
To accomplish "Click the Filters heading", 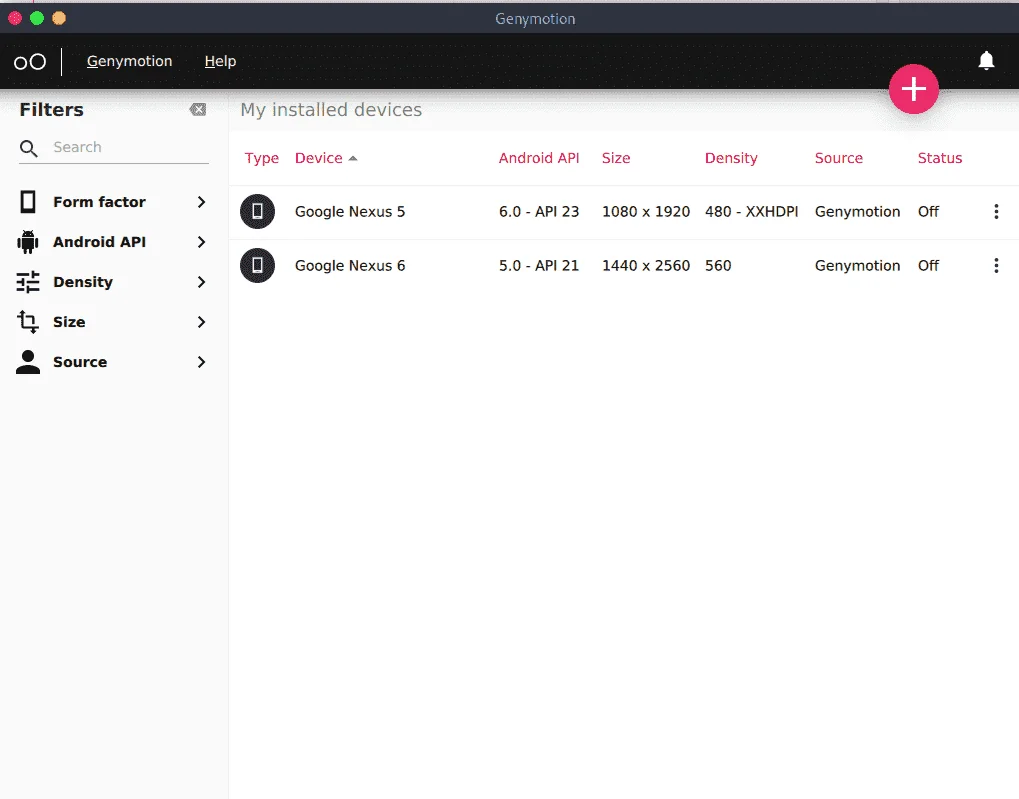I will click(51, 110).
